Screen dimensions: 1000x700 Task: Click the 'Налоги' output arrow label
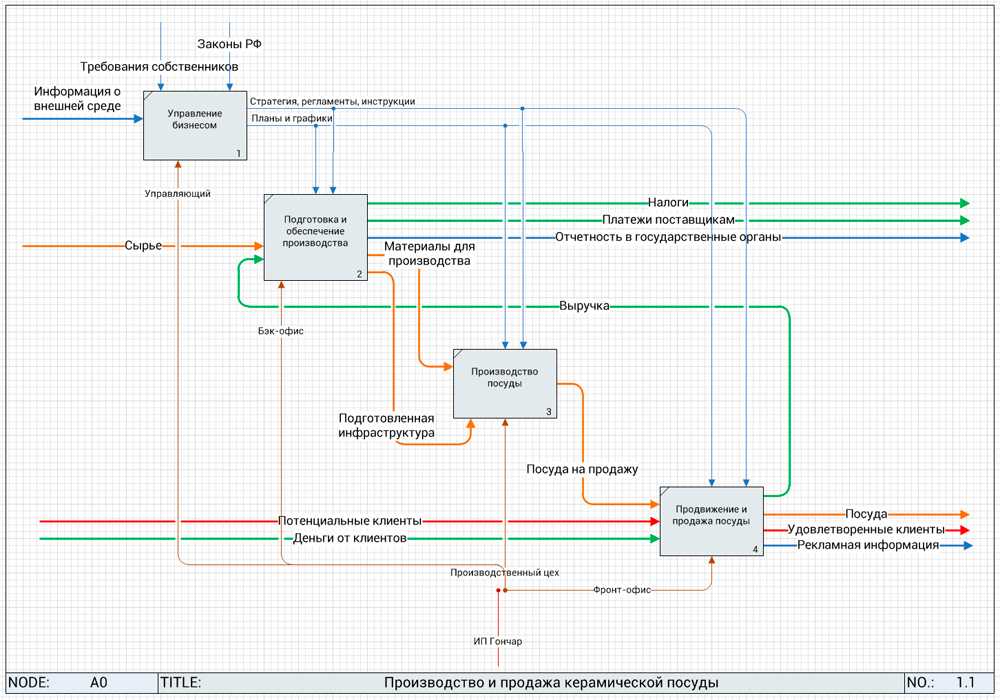click(667, 202)
